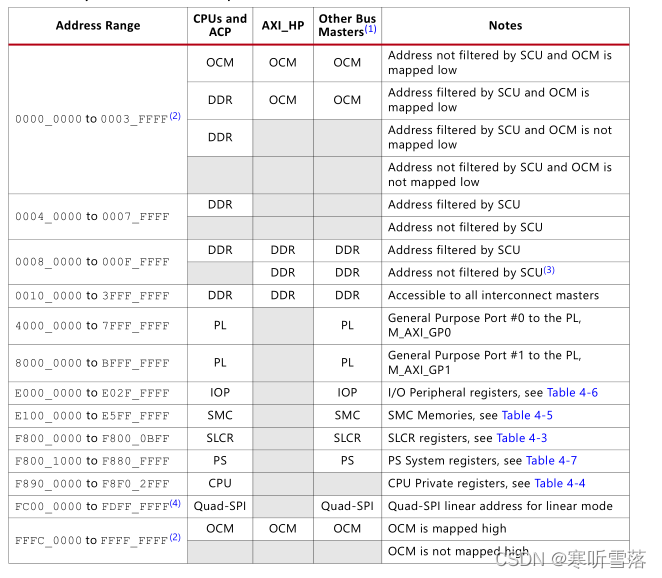Click the 'Accessible to all interconnect masters' note
The width and height of the screenshot is (662, 578).
pyautogui.click(x=493, y=296)
